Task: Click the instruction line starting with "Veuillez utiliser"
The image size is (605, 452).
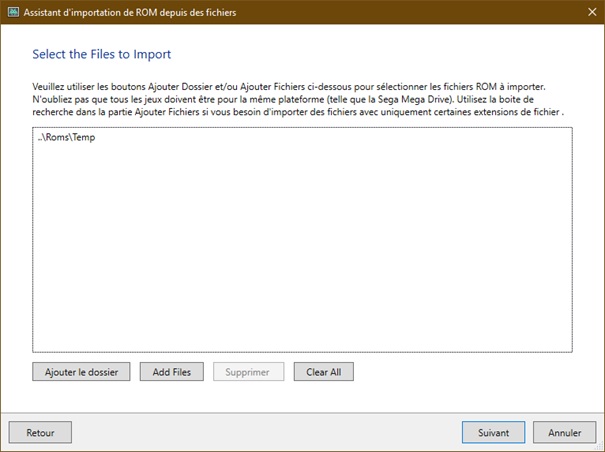Action: (x=289, y=87)
